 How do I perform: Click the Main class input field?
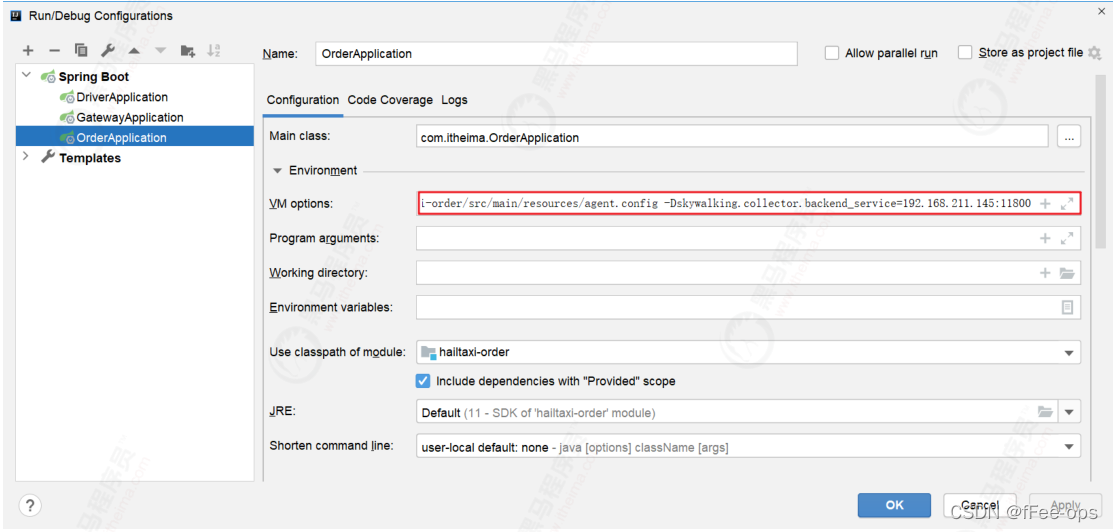[x=732, y=137]
